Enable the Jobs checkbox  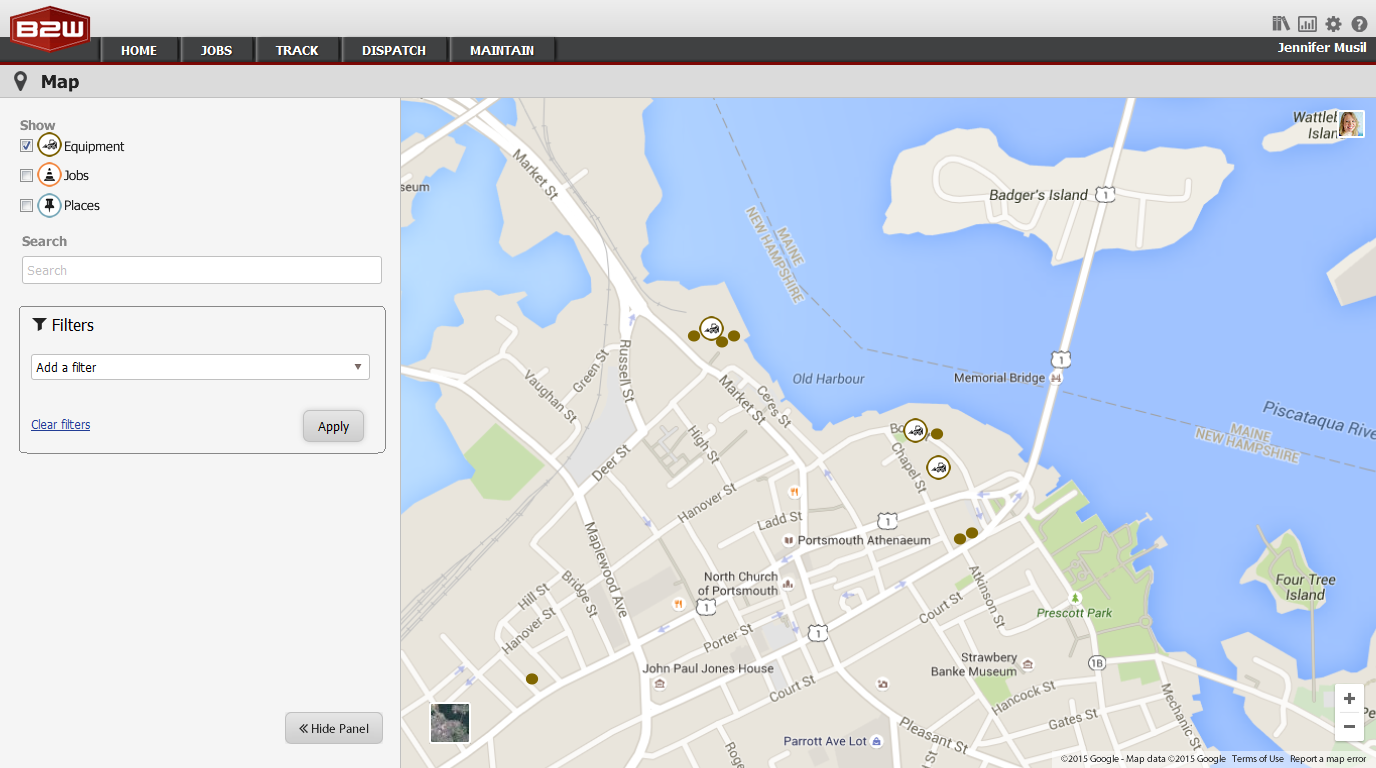(x=27, y=176)
